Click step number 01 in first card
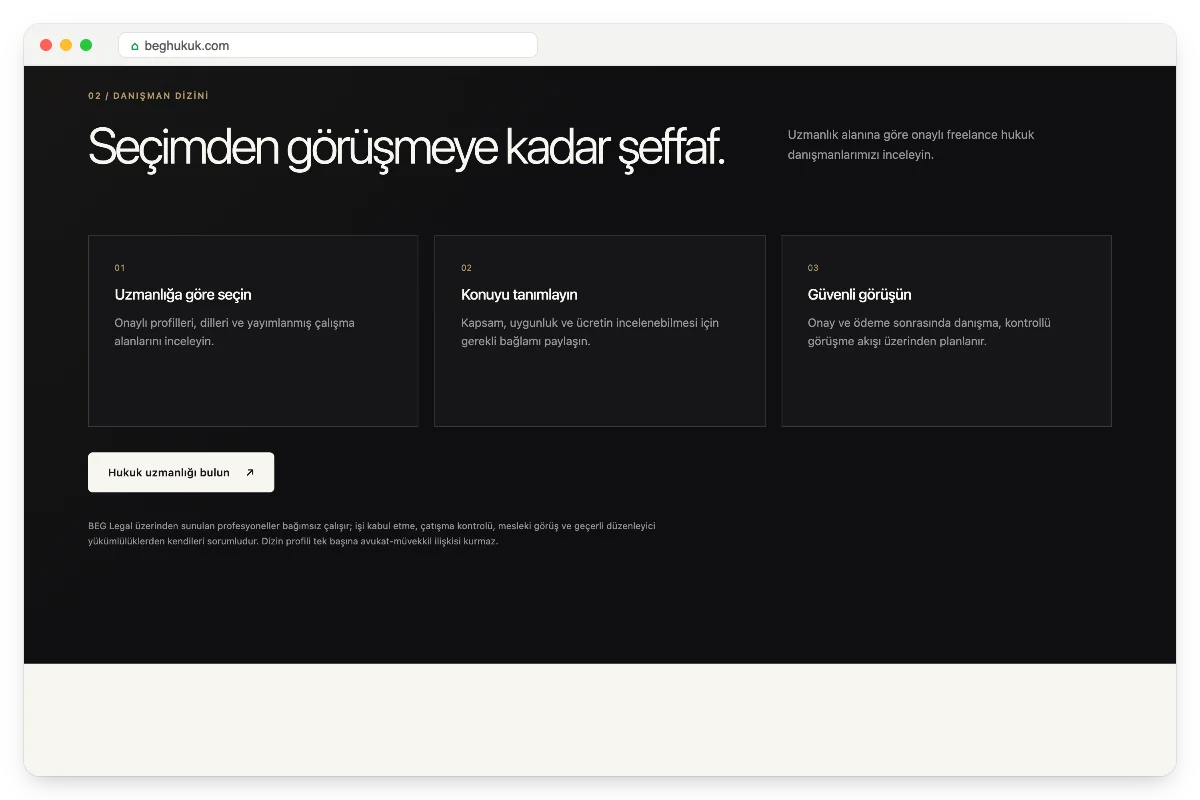1200x800 pixels. point(120,268)
